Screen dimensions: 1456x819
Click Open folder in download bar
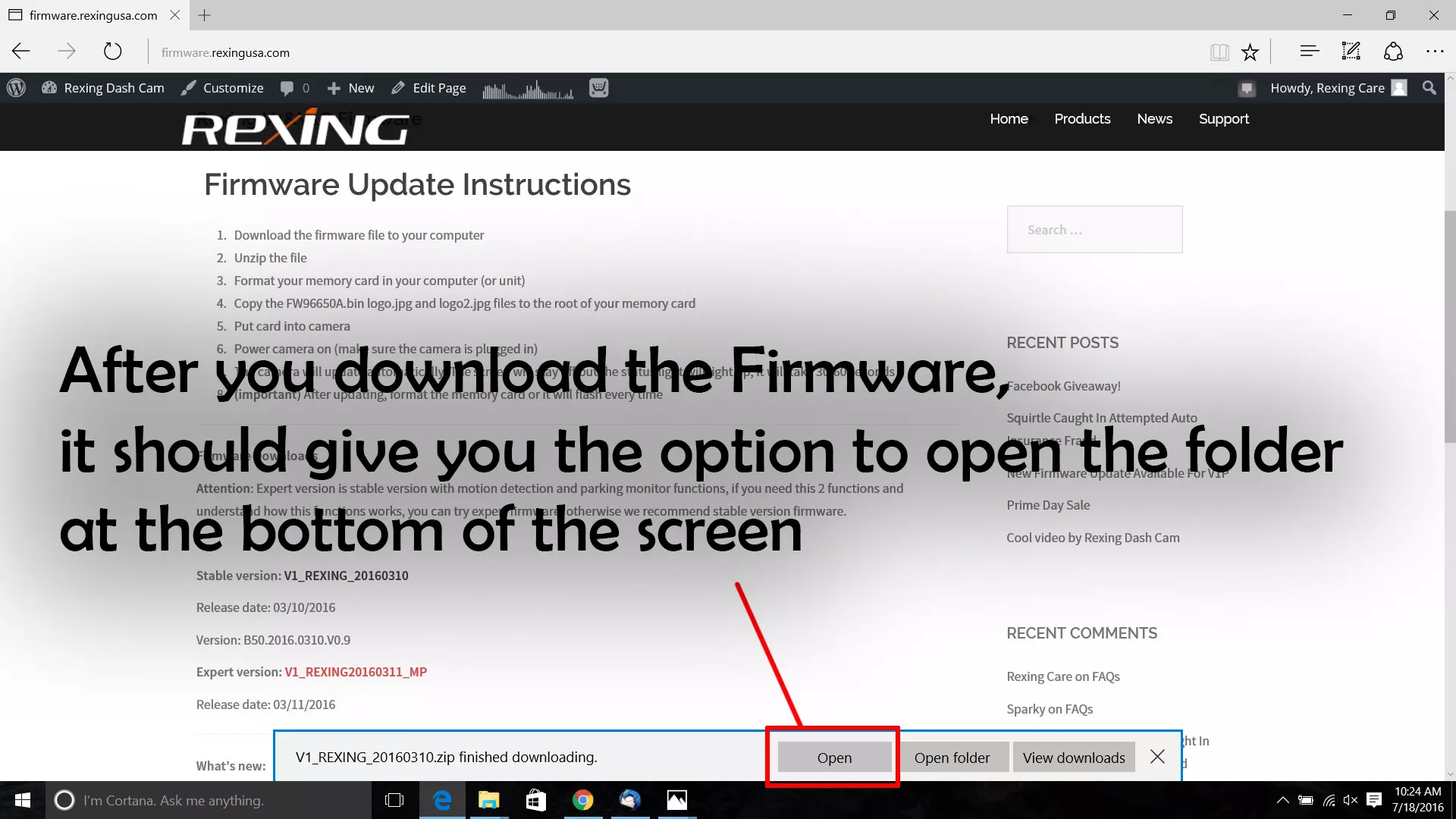(952, 758)
